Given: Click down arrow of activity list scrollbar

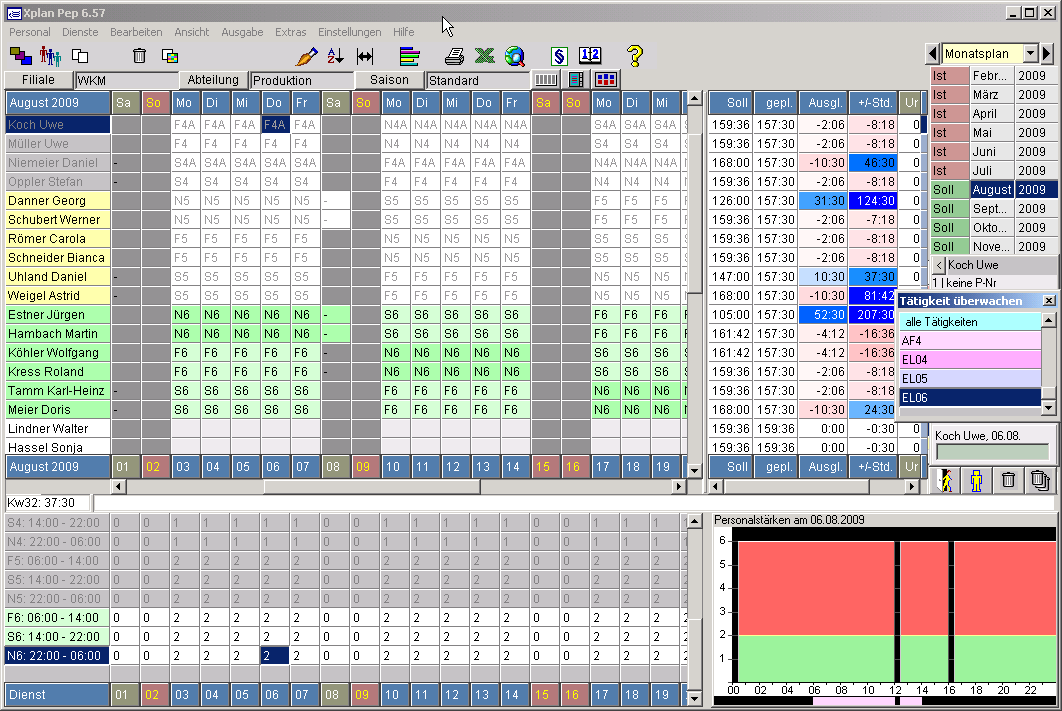Looking at the screenshot, I should (1048, 407).
